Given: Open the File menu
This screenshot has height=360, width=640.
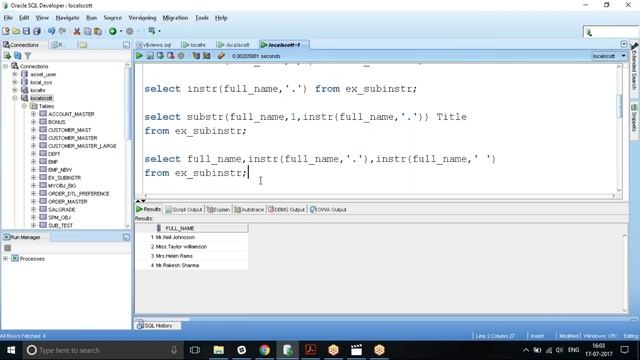Looking at the screenshot, I should click(x=8, y=18).
